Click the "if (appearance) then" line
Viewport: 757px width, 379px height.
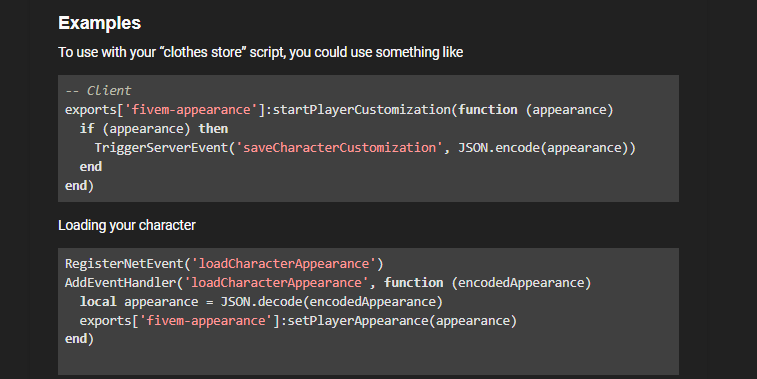[154, 129]
